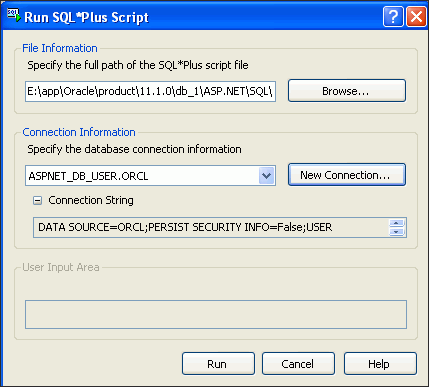This screenshot has width=429, height=387.
Task: Click the question mark help title button
Action: pyautogui.click(x=393, y=16)
